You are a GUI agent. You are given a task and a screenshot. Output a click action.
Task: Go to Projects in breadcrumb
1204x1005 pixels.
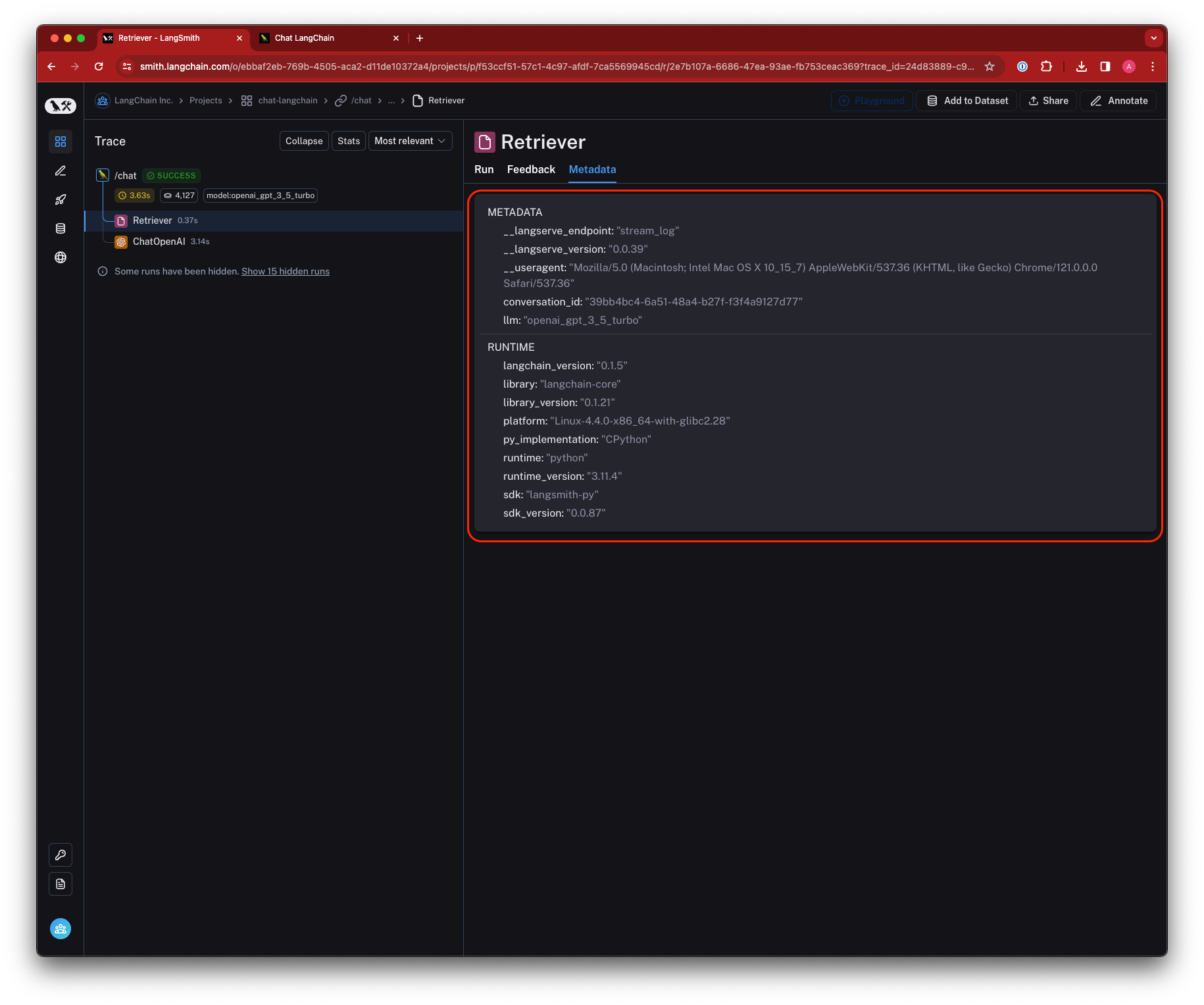coord(206,101)
